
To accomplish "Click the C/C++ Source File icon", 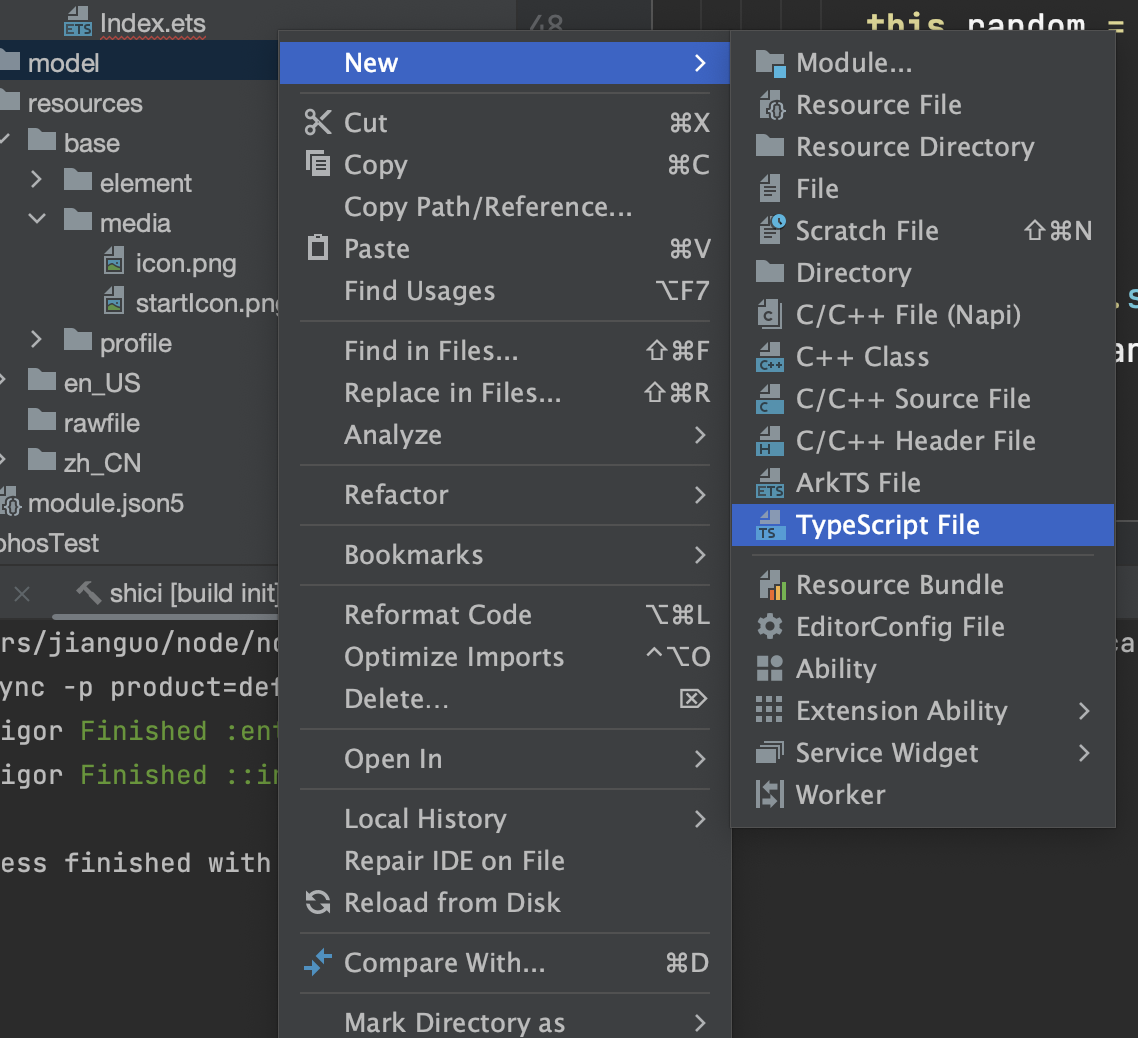I will pos(770,399).
